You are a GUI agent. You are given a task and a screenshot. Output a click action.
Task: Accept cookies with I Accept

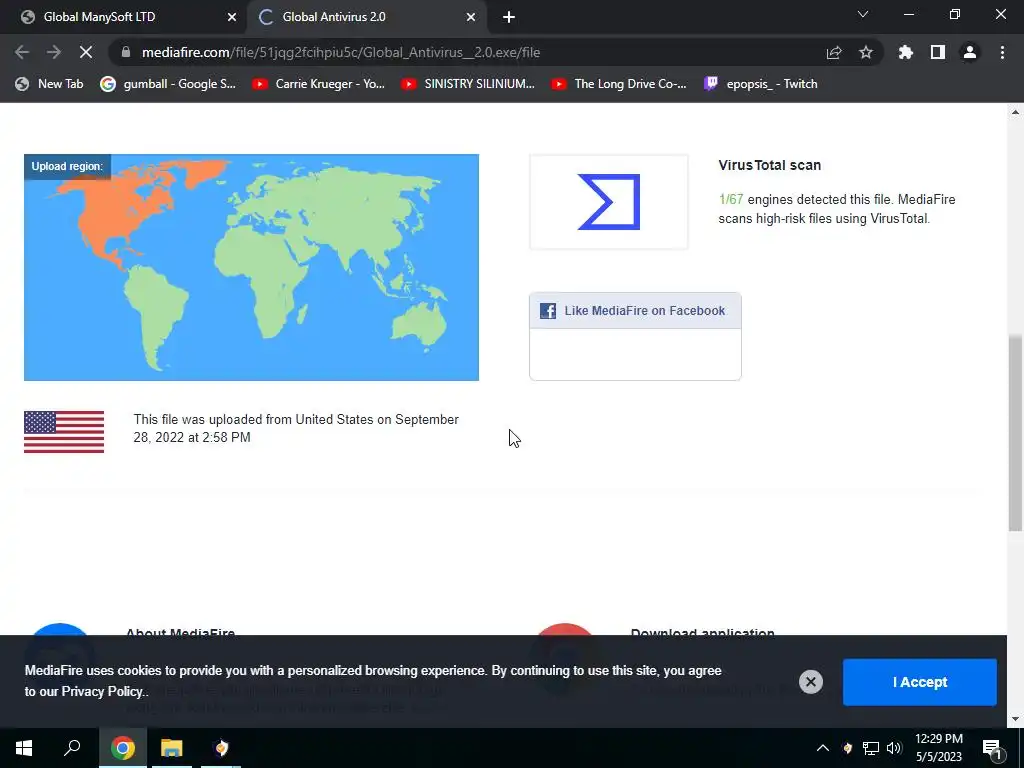pyautogui.click(x=920, y=682)
